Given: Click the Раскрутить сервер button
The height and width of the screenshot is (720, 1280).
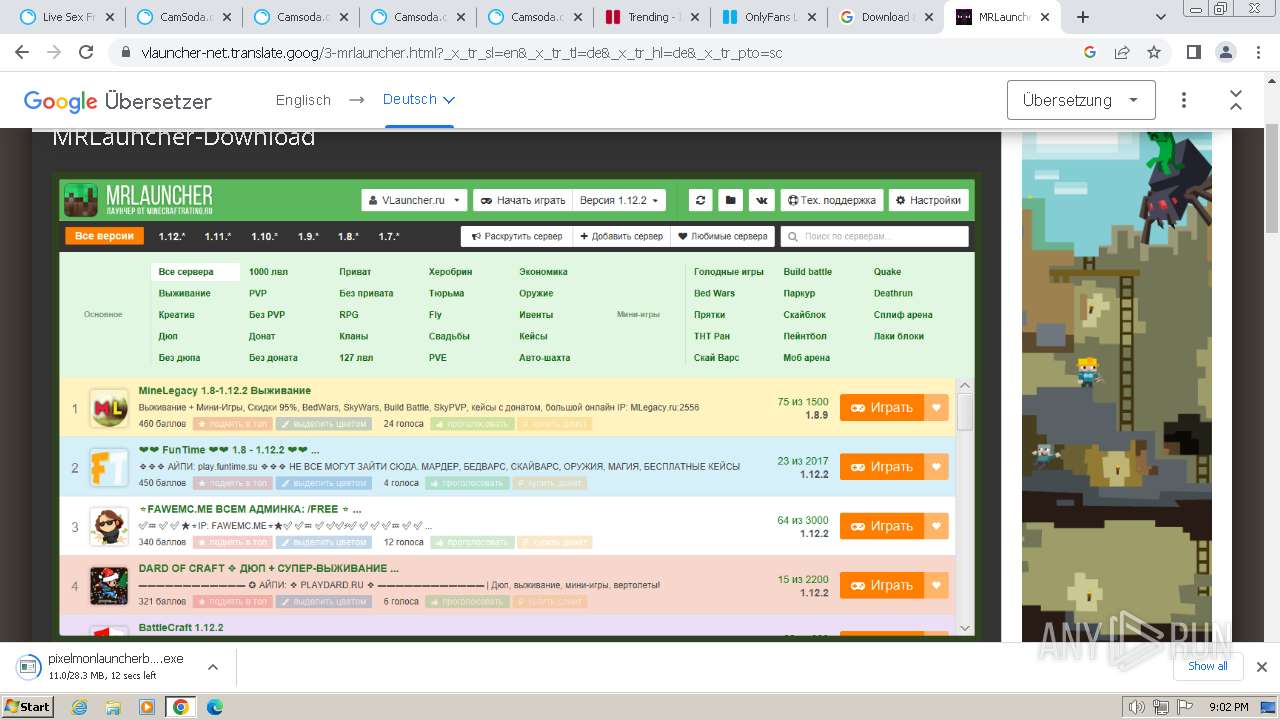Looking at the screenshot, I should [516, 236].
